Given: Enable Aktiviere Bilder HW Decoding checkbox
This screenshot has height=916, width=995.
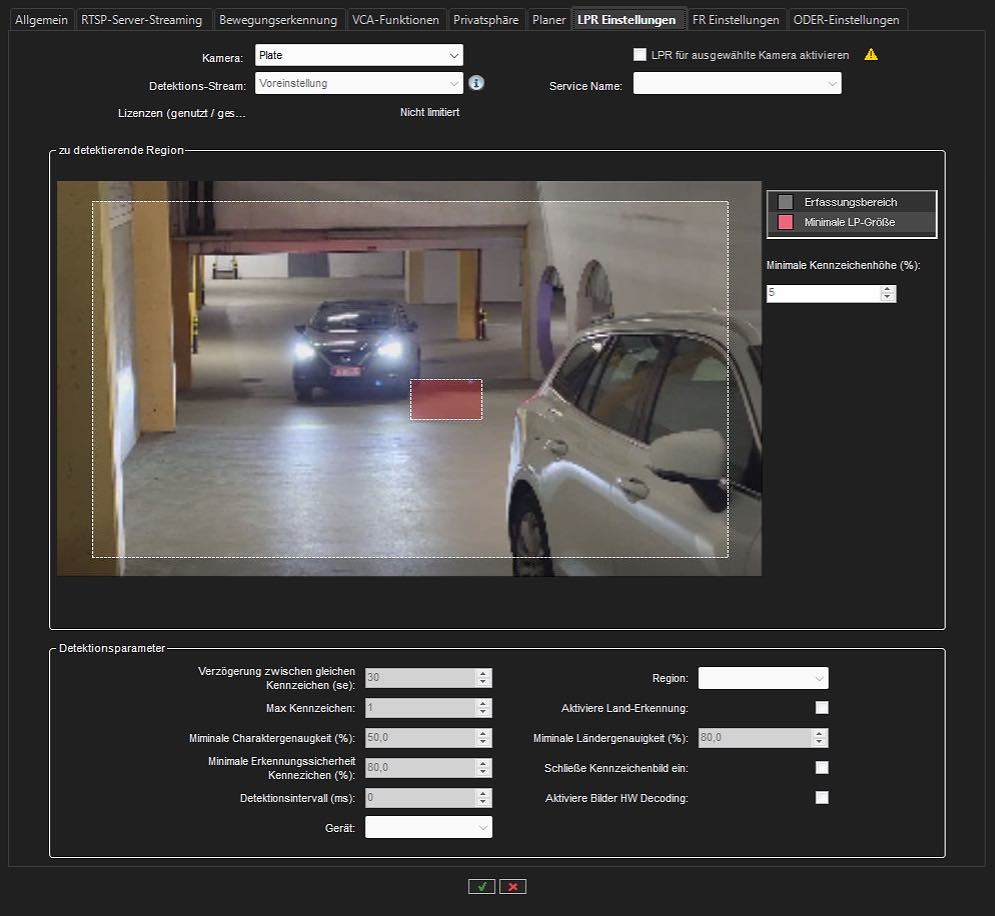Looking at the screenshot, I should 822,798.
